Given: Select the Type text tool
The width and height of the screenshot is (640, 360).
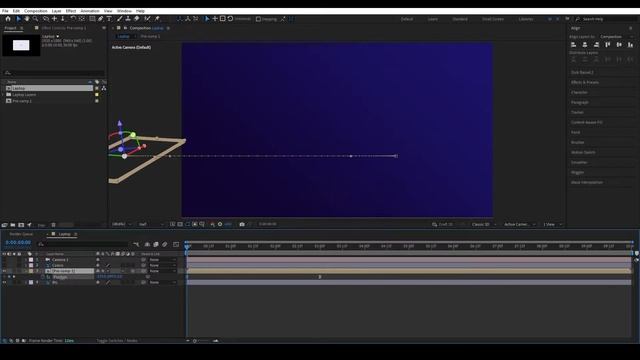Looking at the screenshot, I should click(x=109, y=19).
